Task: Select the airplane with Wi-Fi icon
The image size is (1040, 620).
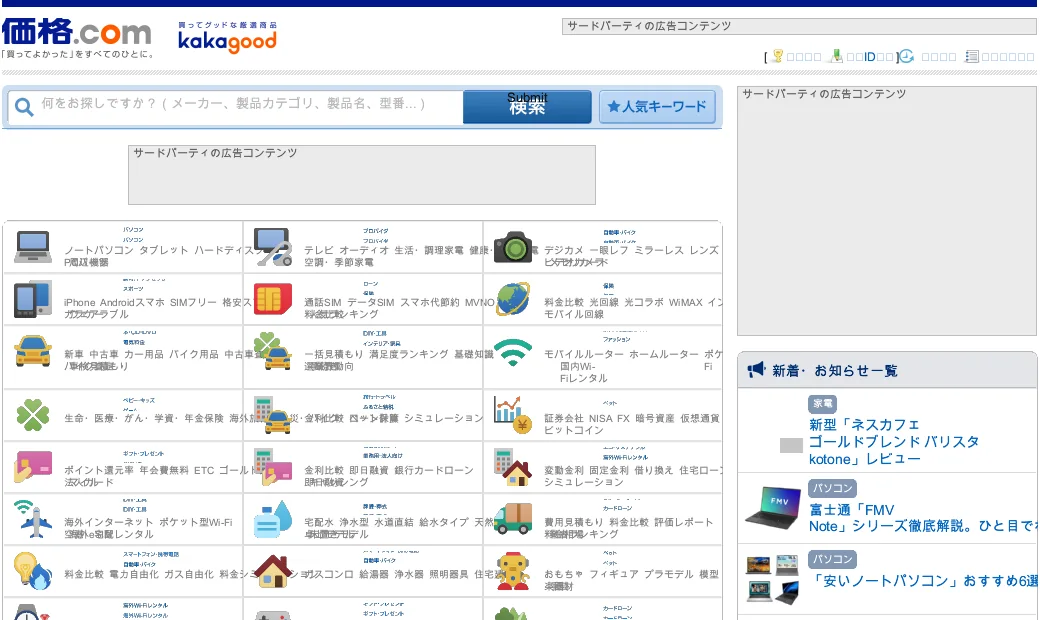Action: pyautogui.click(x=32, y=519)
